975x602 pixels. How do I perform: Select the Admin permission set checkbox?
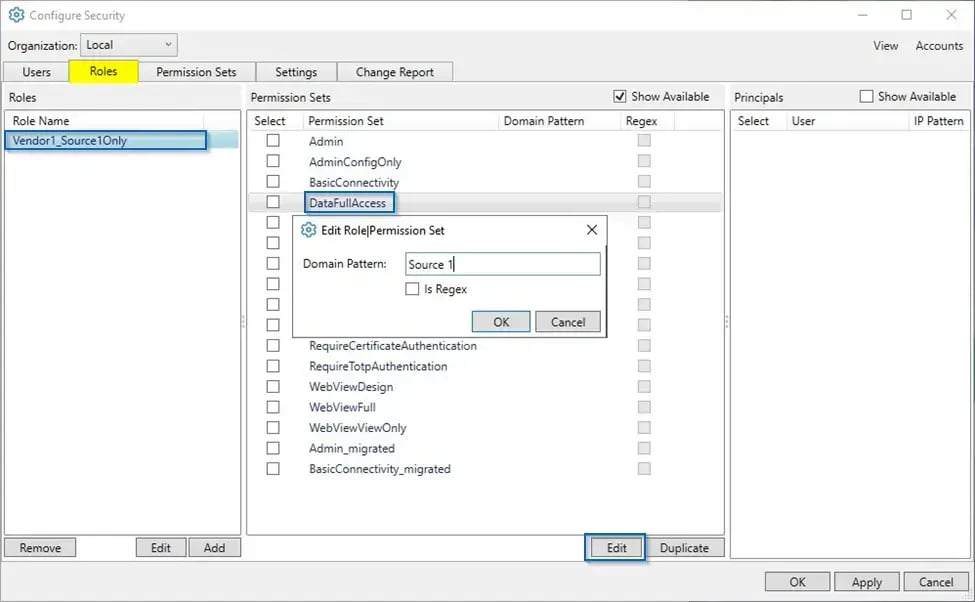point(273,141)
